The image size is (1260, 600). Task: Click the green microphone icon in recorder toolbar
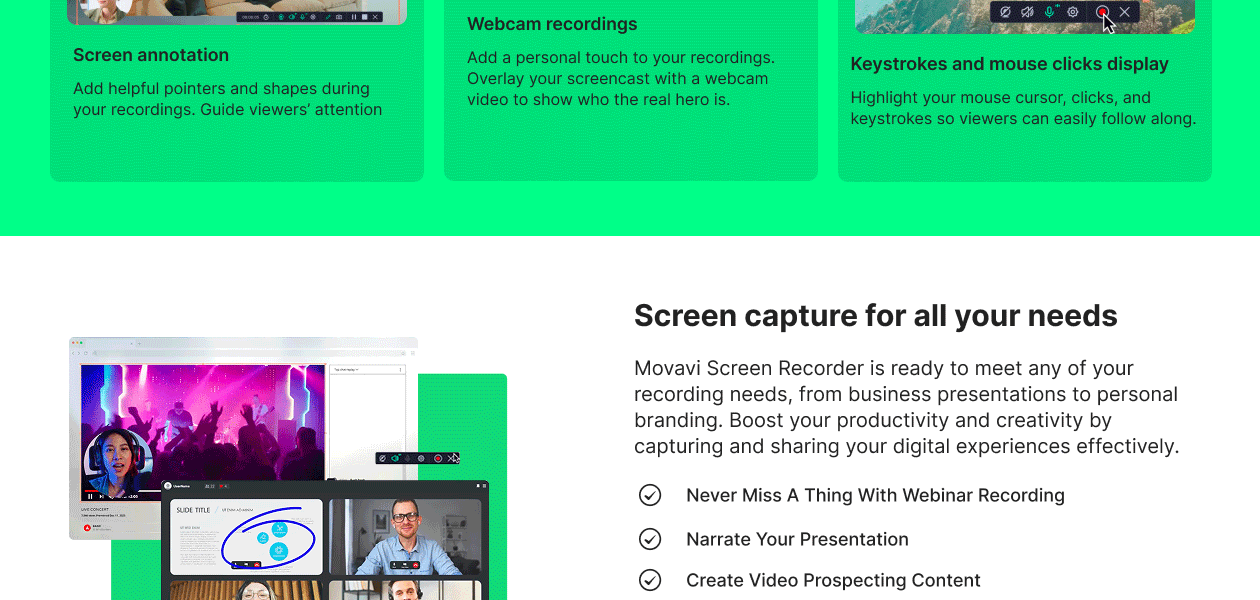point(1049,12)
